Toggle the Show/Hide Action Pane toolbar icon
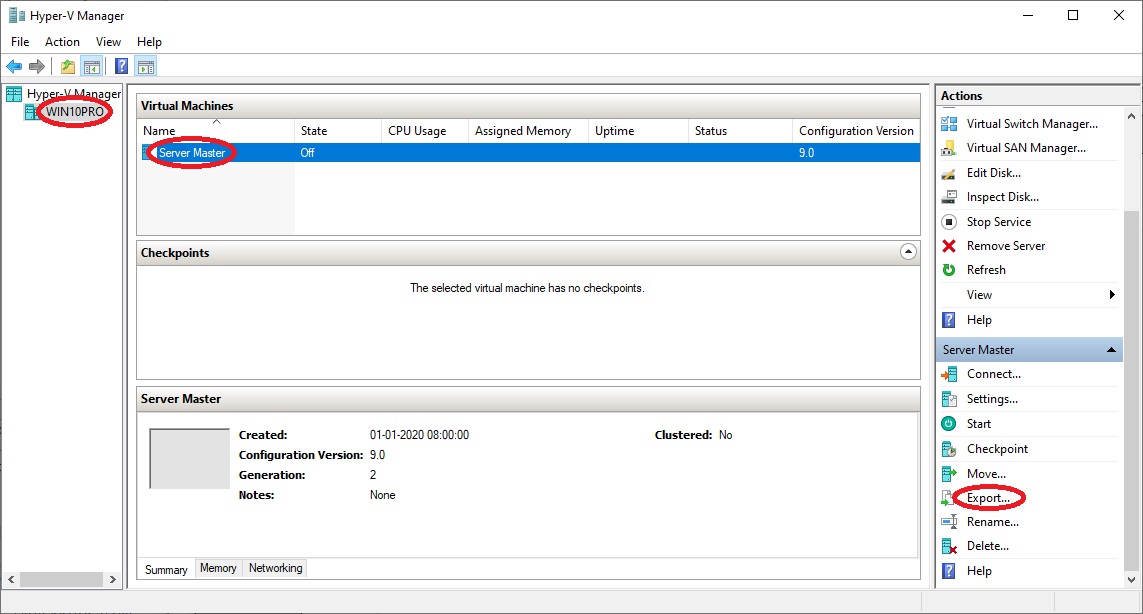This screenshot has height=614, width=1143. (146, 67)
